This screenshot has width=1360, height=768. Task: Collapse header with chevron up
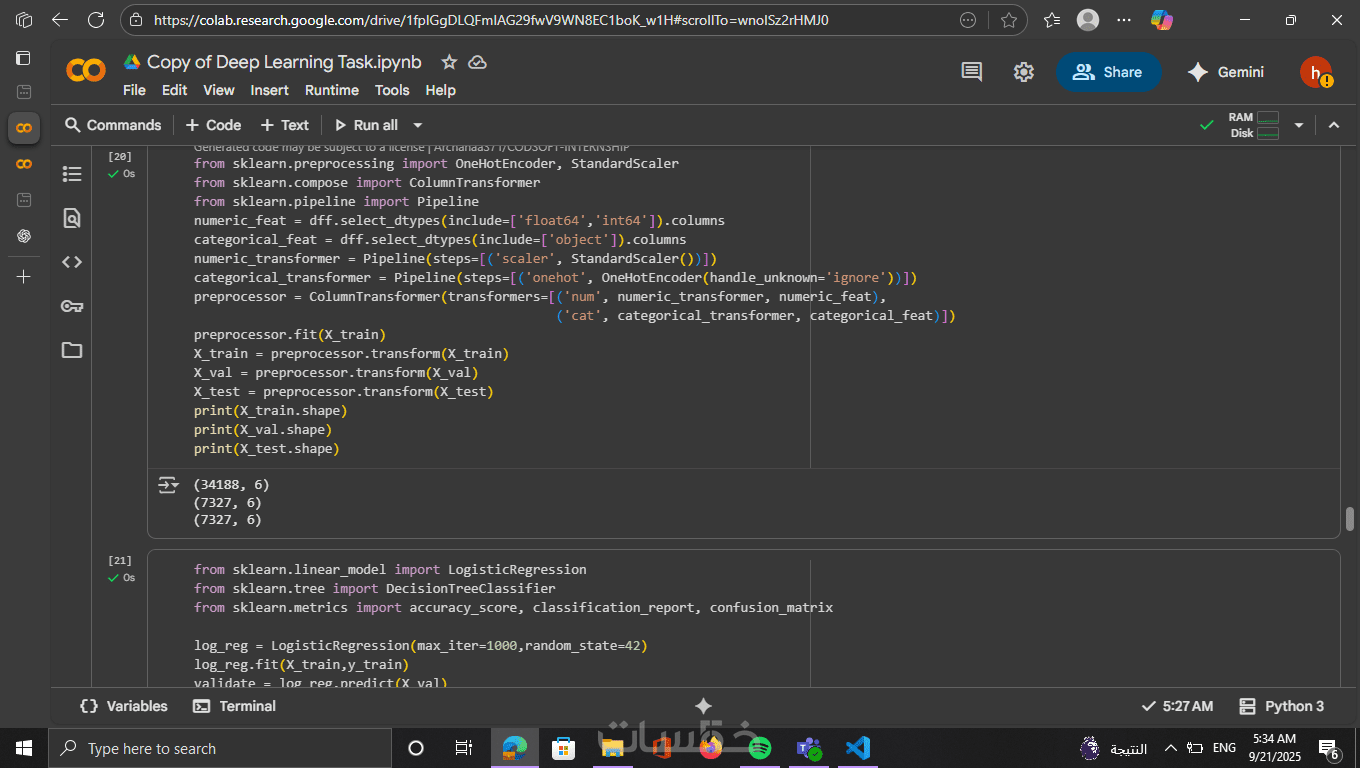[x=1333, y=125]
